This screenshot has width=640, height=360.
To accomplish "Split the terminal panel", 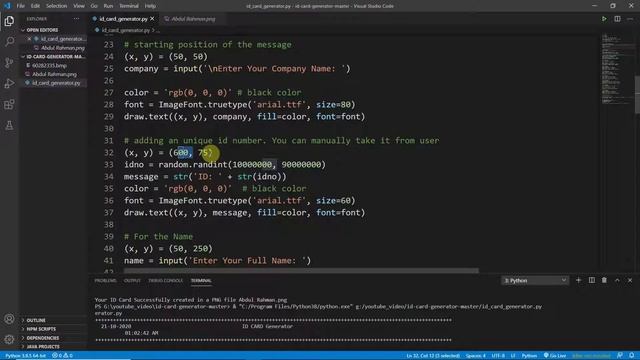I will 591,280.
